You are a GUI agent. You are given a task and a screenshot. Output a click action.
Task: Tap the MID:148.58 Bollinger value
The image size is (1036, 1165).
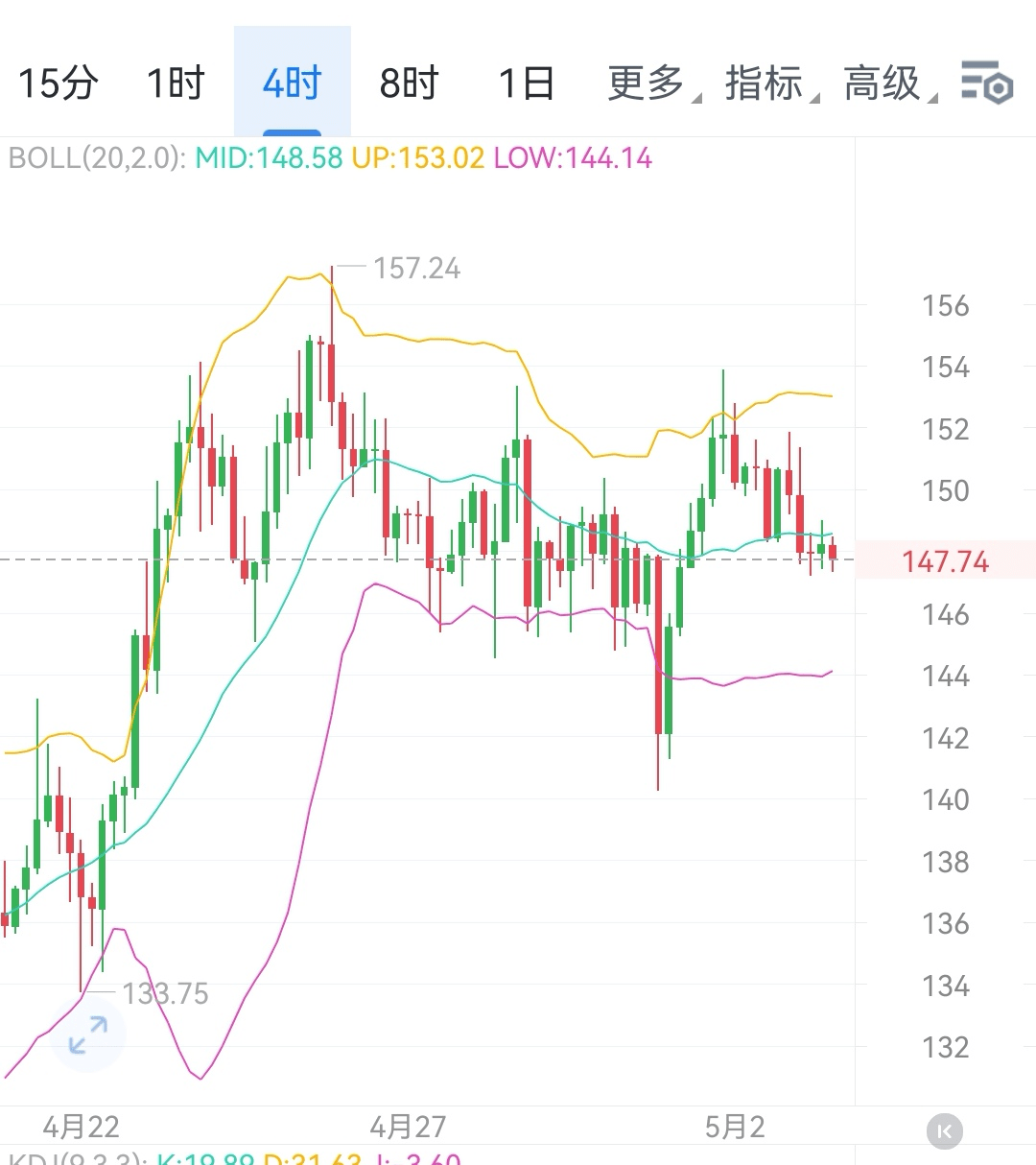269,157
